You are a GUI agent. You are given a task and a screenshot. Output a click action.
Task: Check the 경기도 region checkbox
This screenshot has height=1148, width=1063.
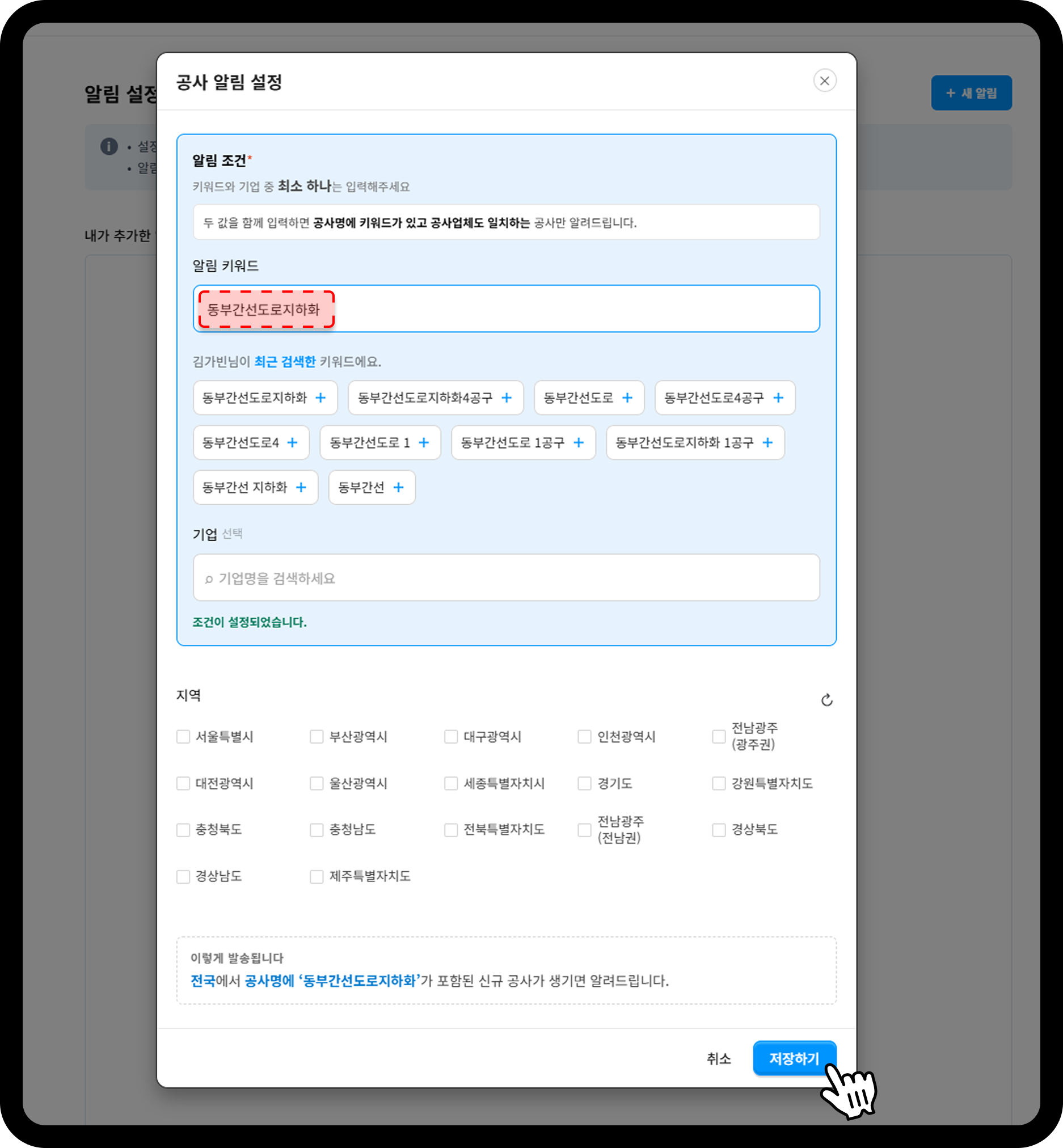point(584,783)
